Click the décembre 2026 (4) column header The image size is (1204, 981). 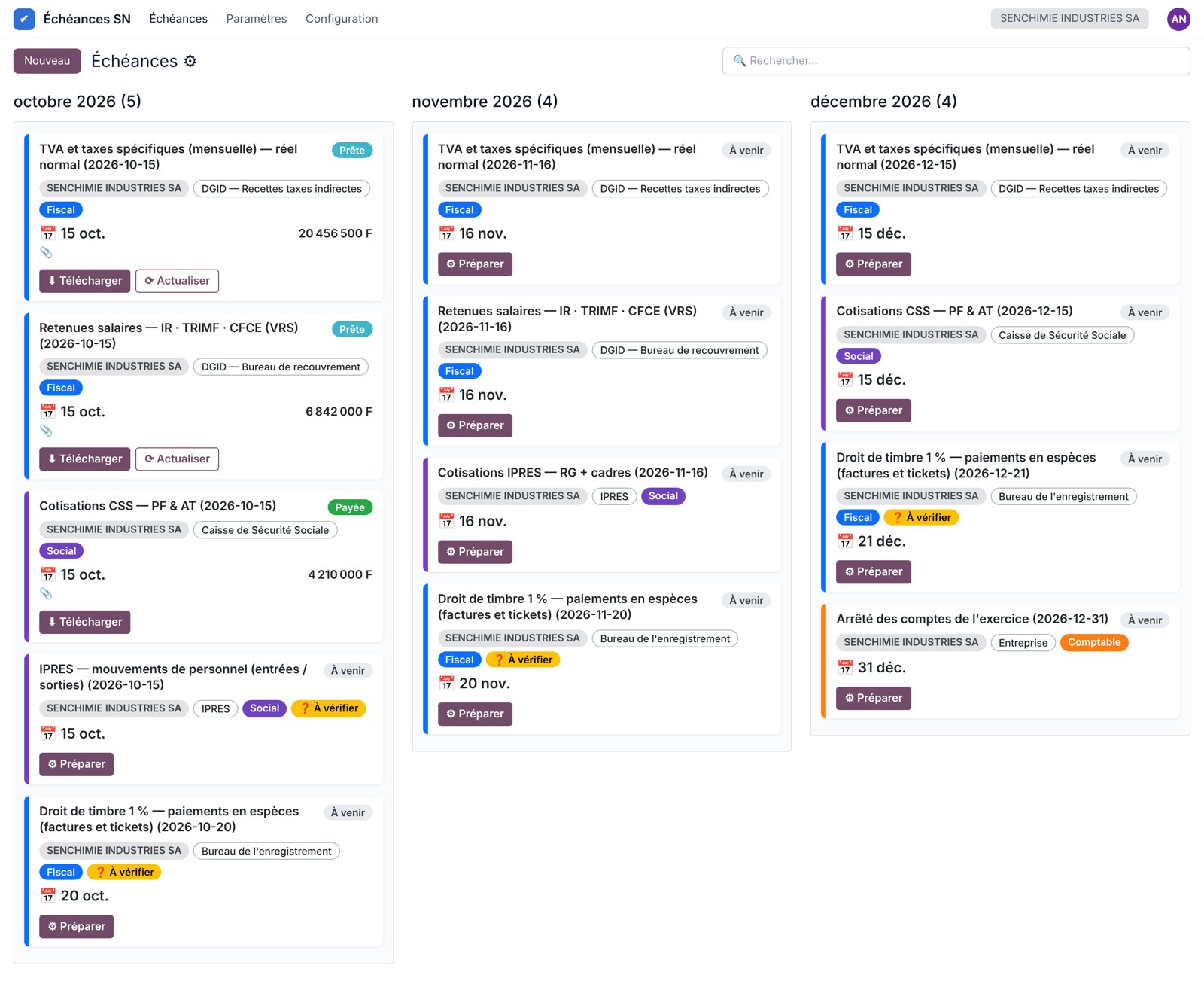tap(883, 102)
